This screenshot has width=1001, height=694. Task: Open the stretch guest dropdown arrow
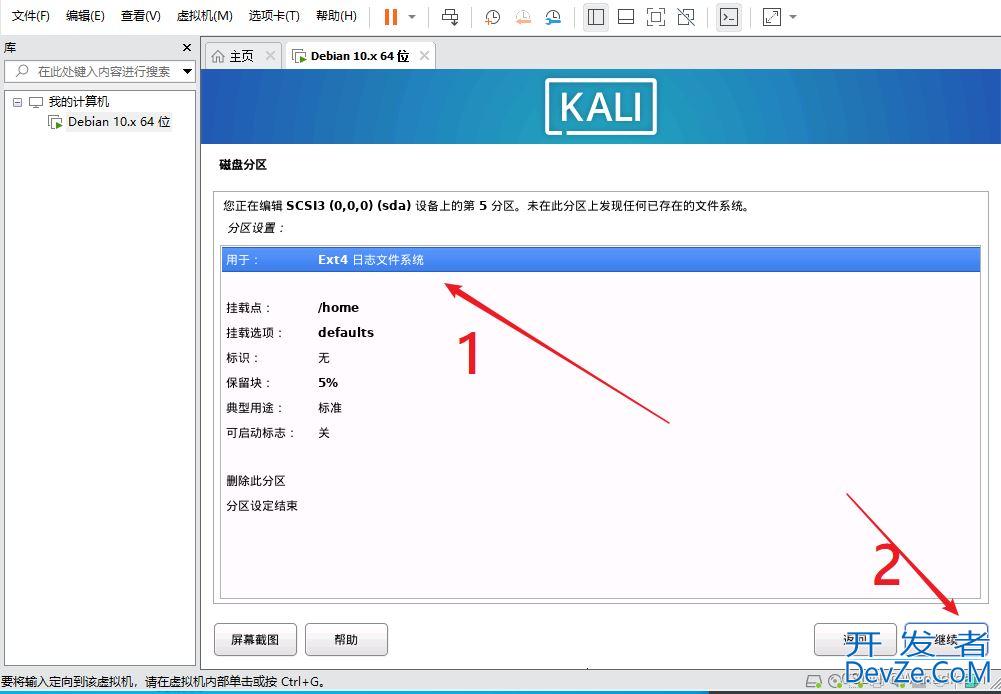point(793,17)
